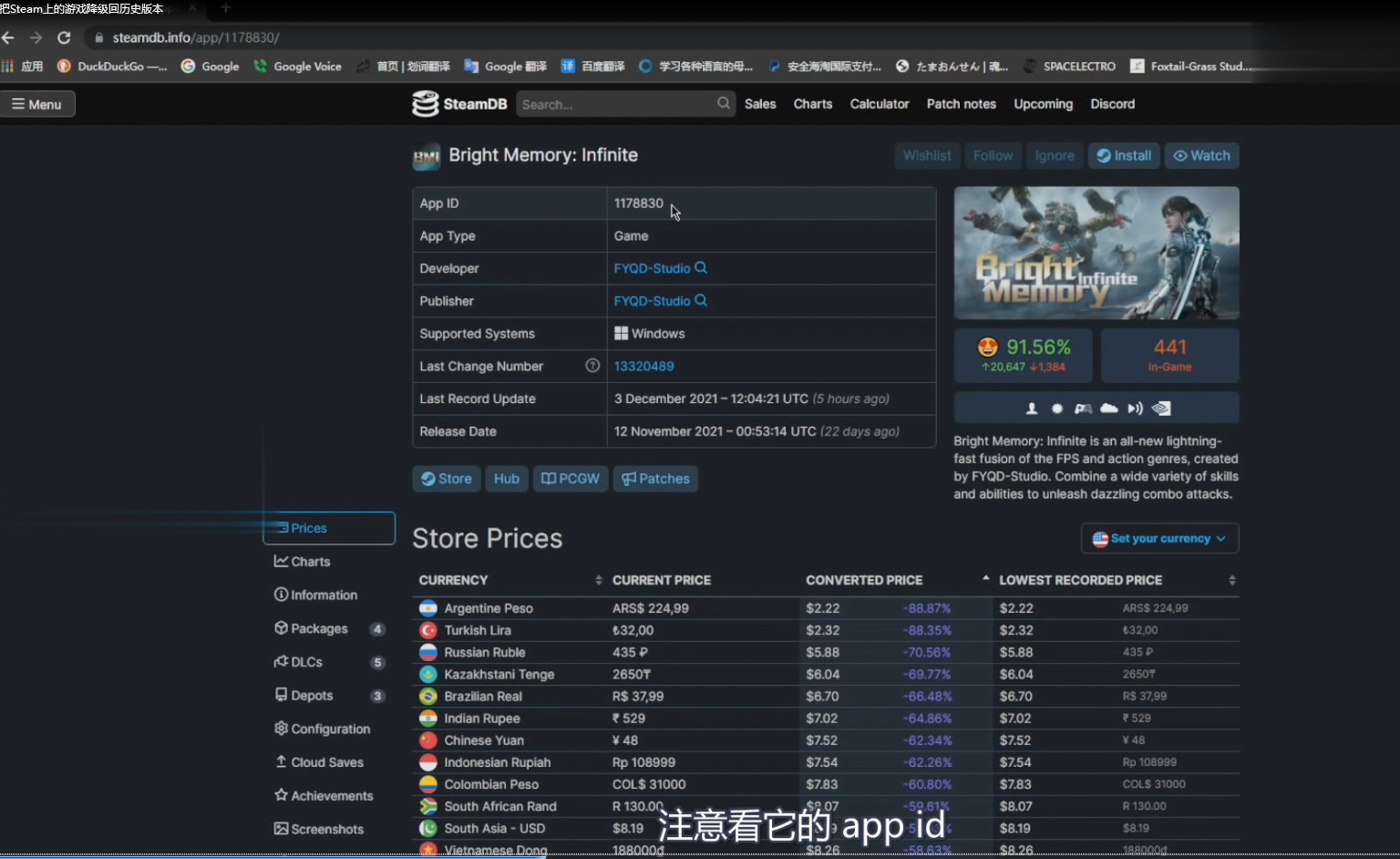Open the Publisher FYQD-Studio link
Screen dimensions: 1400x859
pyautogui.click(x=652, y=301)
